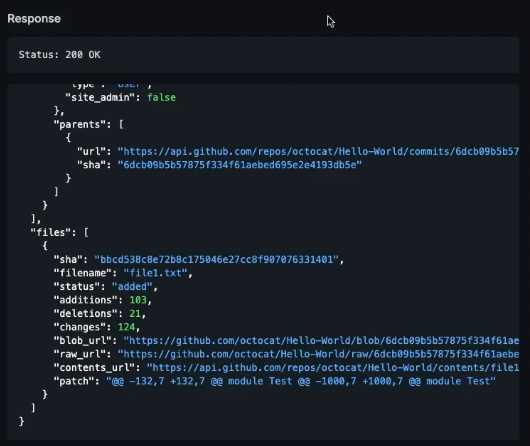Select the deletions value 21
Screen dimensions: 530x446
pos(135,314)
